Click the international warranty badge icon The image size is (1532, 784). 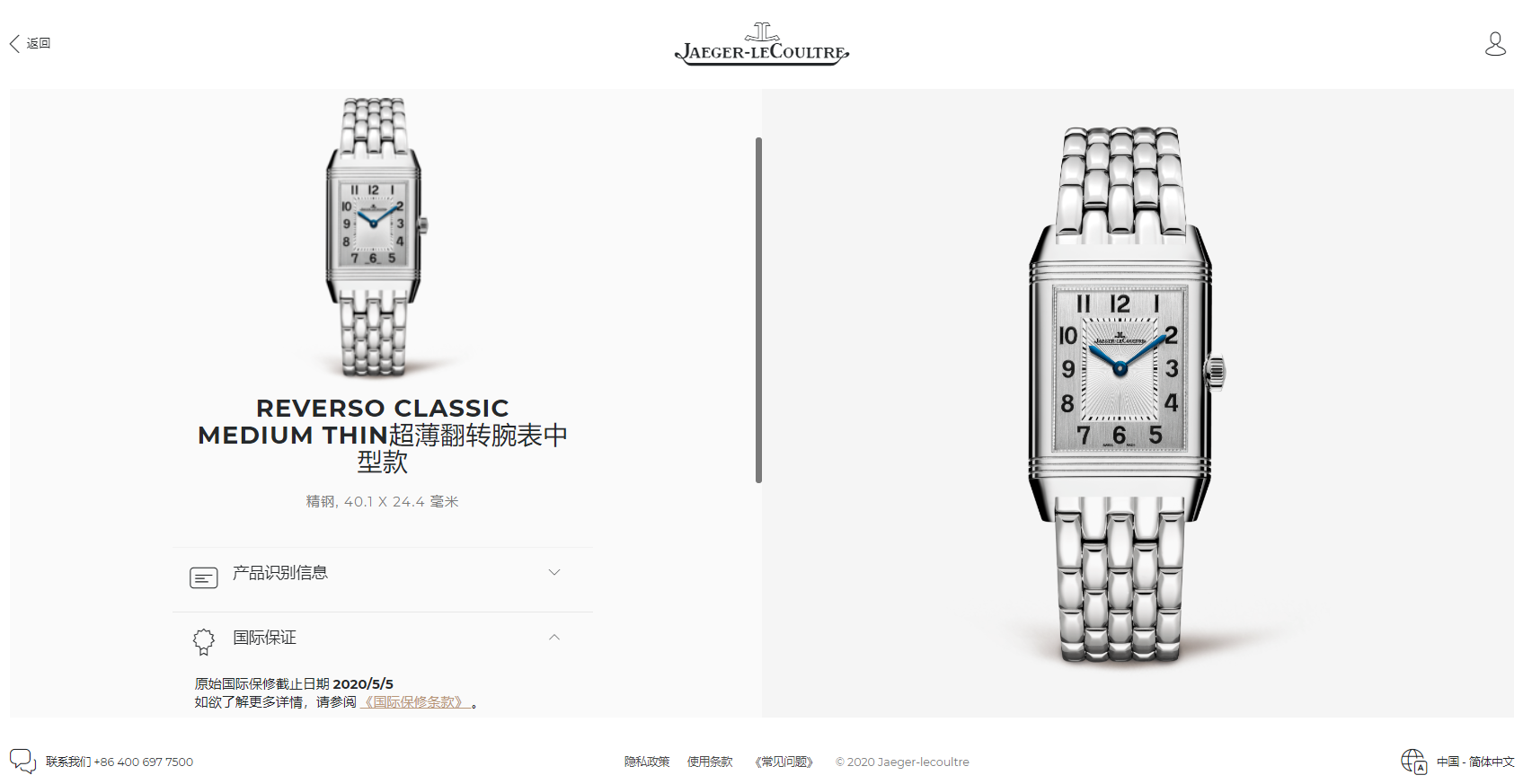coord(204,641)
